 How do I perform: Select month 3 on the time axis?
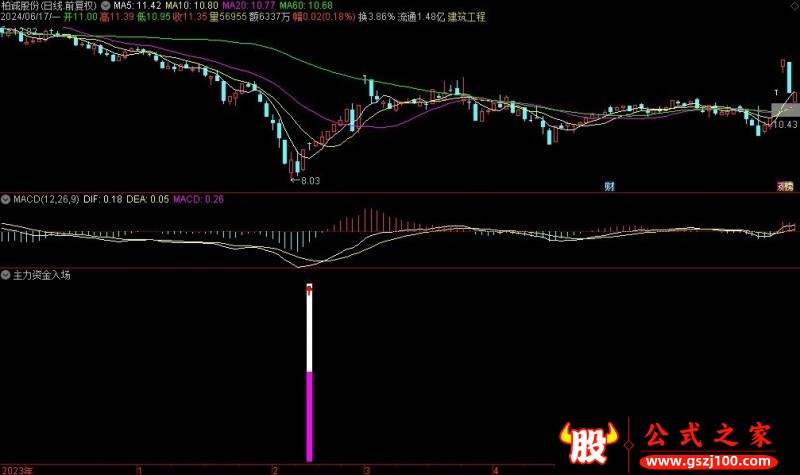pos(366,470)
